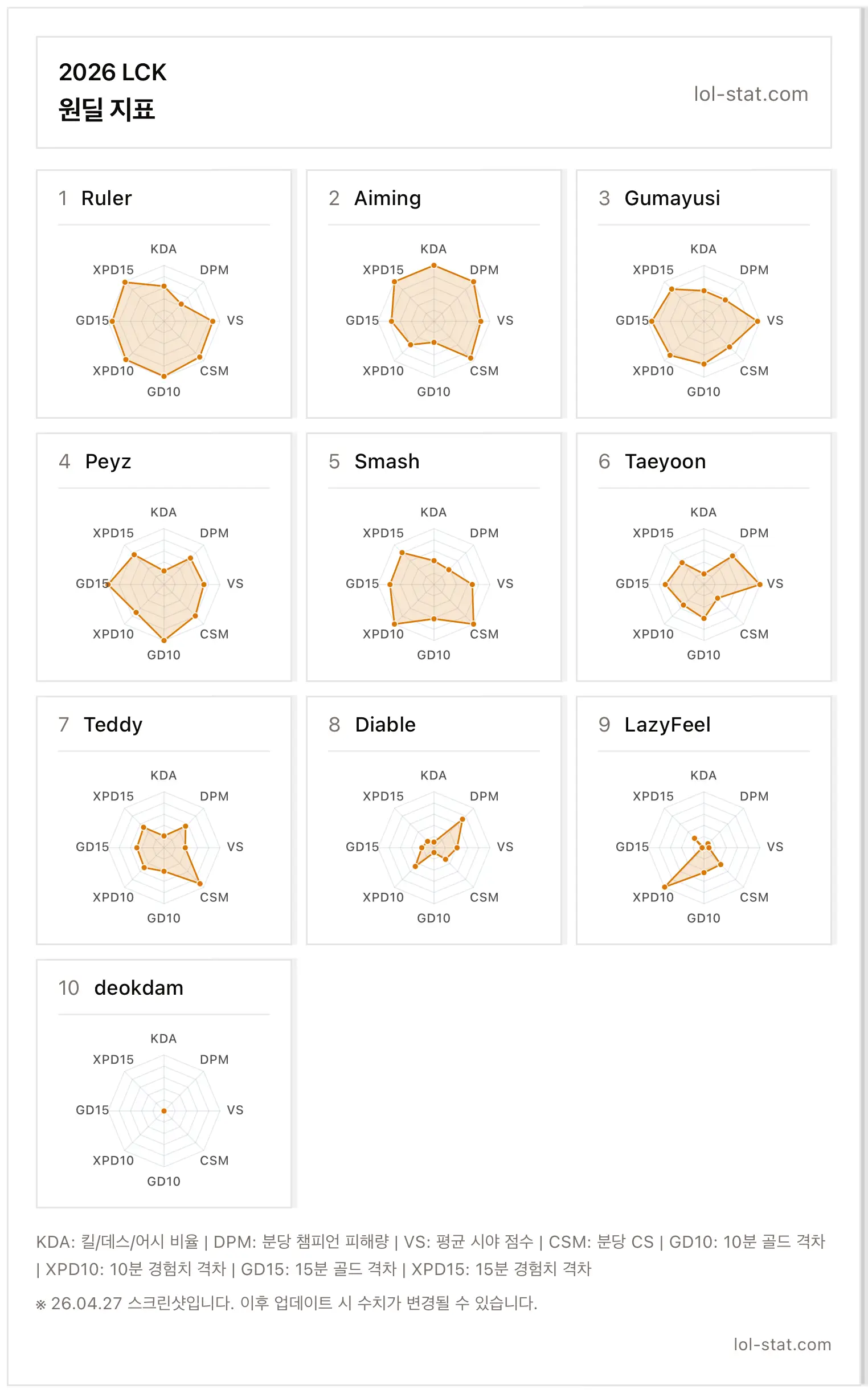This screenshot has width=868, height=1393.
Task: Click the CSM data point on Teddy's chart
Action: (200, 883)
